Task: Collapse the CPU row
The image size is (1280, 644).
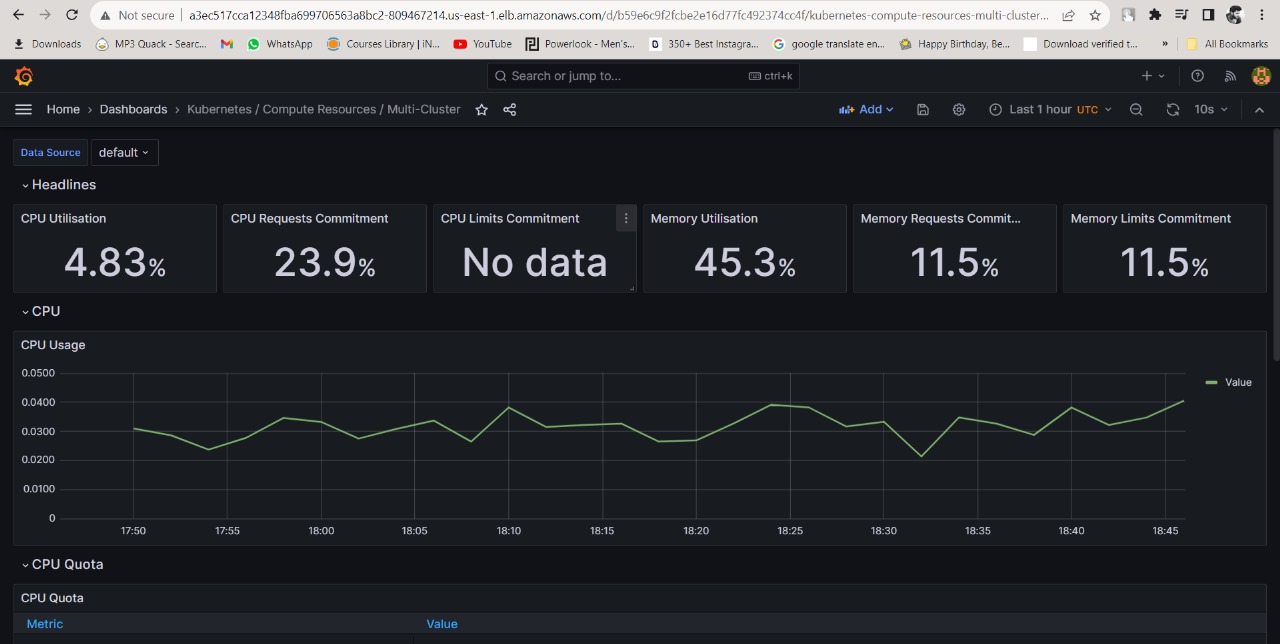Action: tap(41, 311)
